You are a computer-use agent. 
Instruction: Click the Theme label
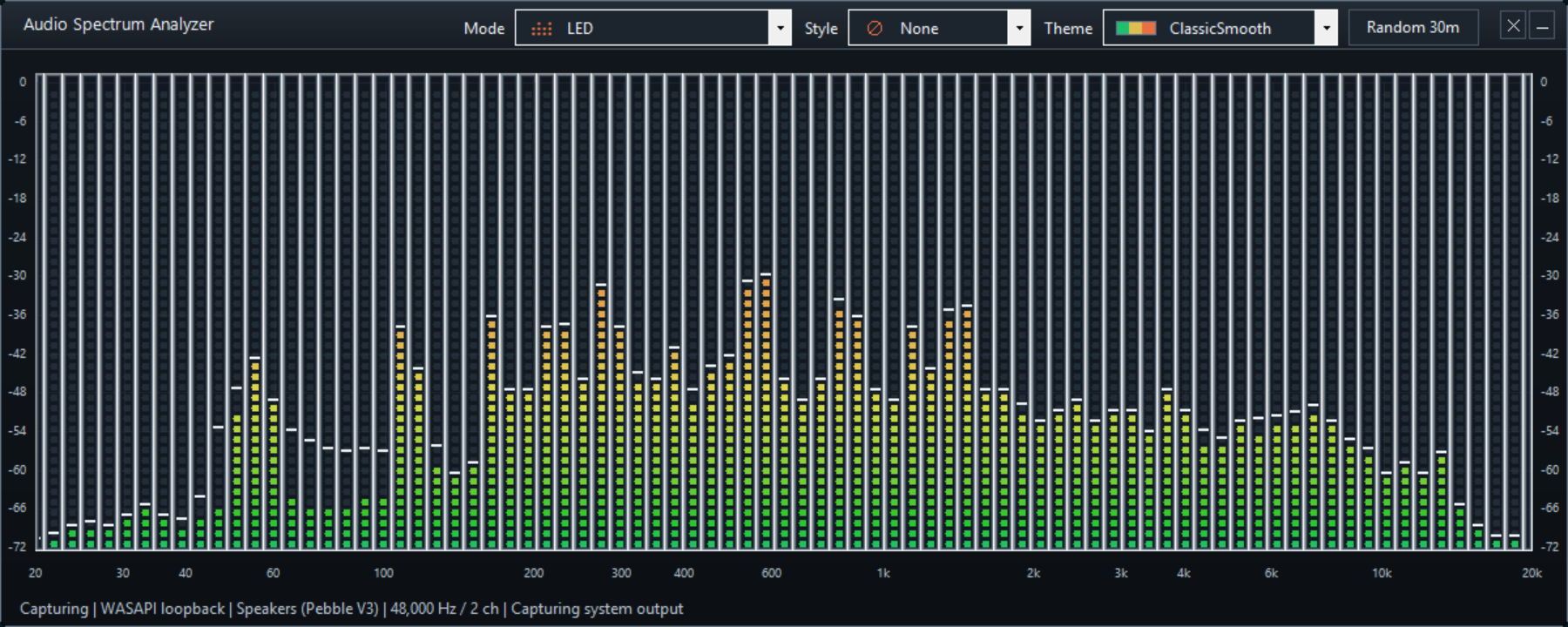pos(1068,29)
